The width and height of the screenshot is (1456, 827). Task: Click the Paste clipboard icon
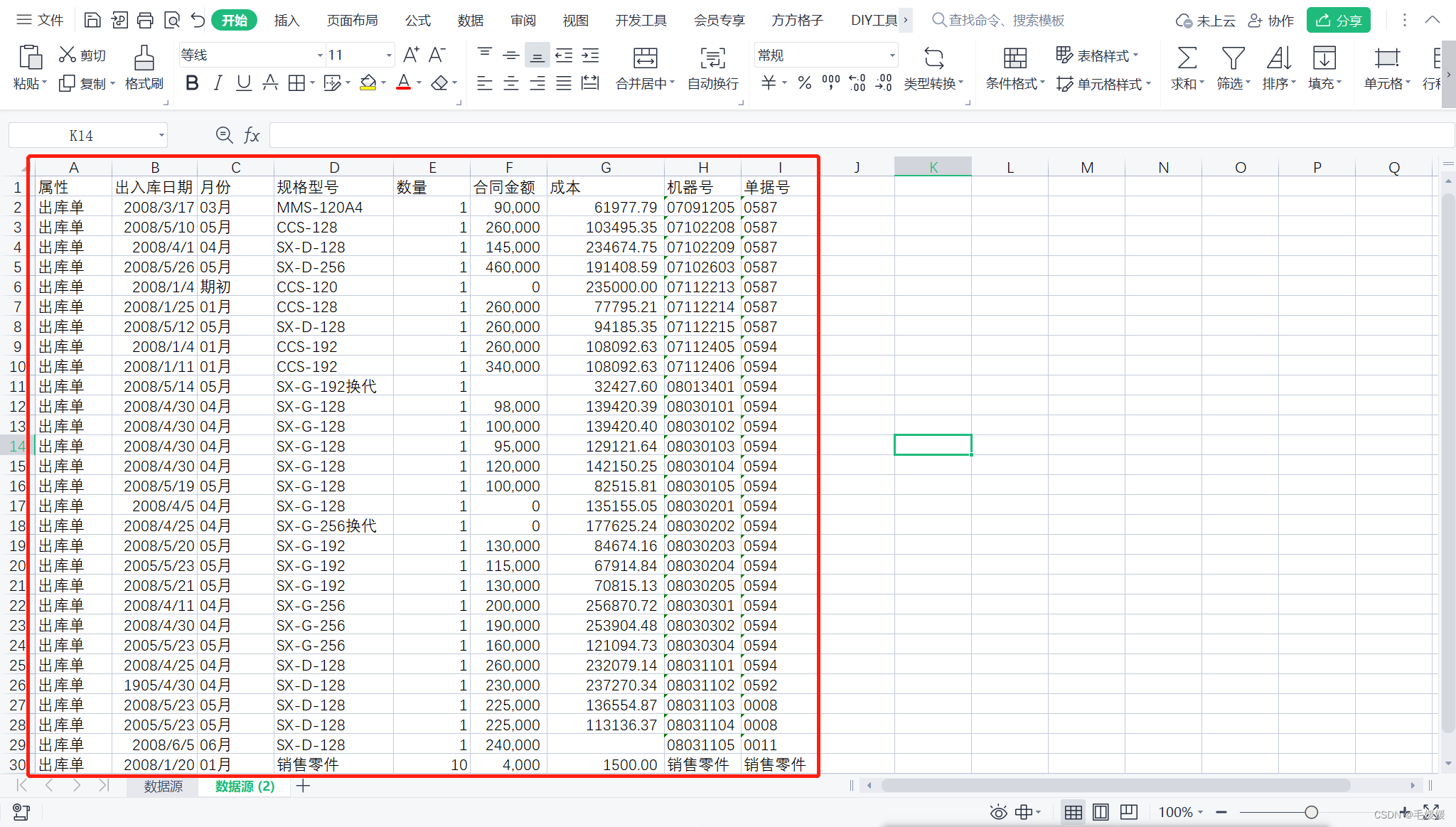pyautogui.click(x=30, y=57)
